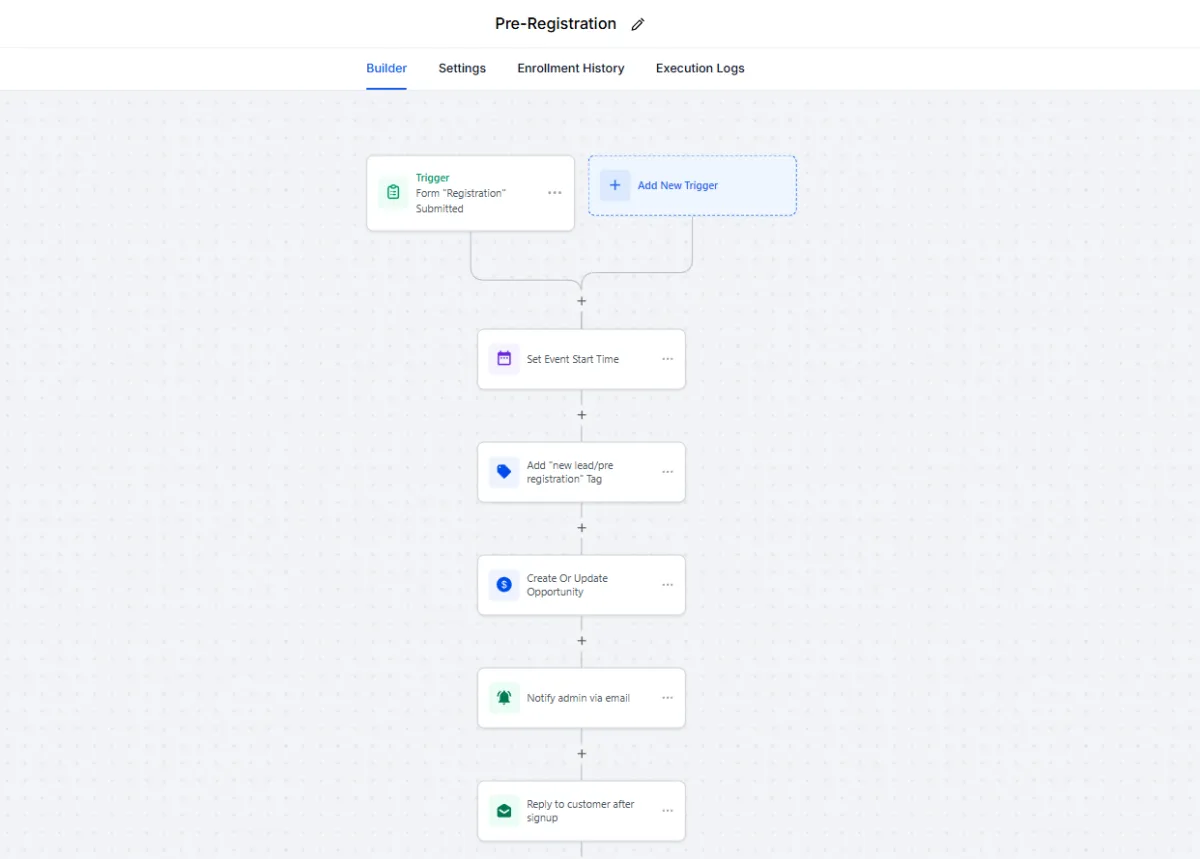Click the pencil icon to rename workflow
The width and height of the screenshot is (1200, 859).
pos(638,24)
